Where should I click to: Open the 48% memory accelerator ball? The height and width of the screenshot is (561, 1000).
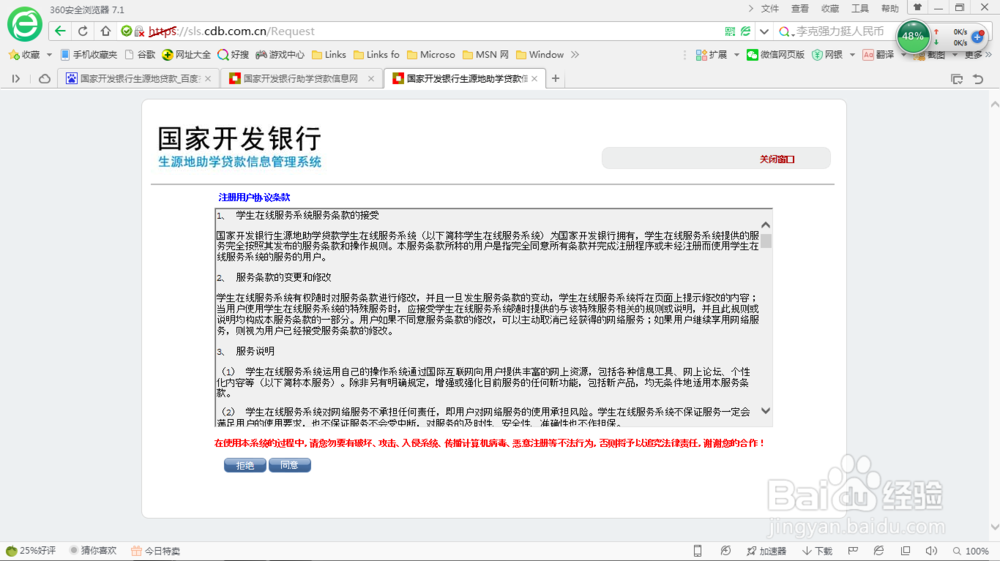tap(913, 36)
